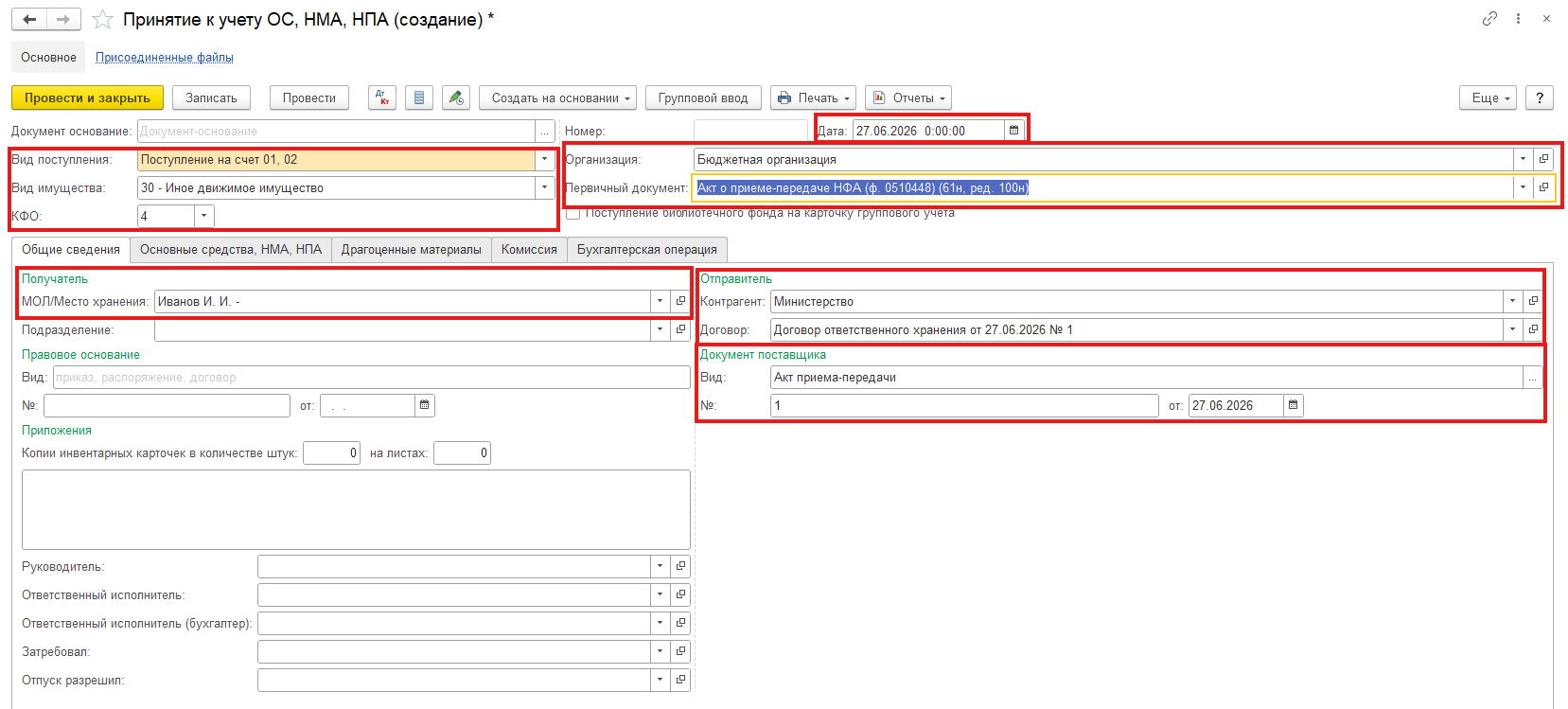
Task: Click the Номер input field
Action: [750, 131]
